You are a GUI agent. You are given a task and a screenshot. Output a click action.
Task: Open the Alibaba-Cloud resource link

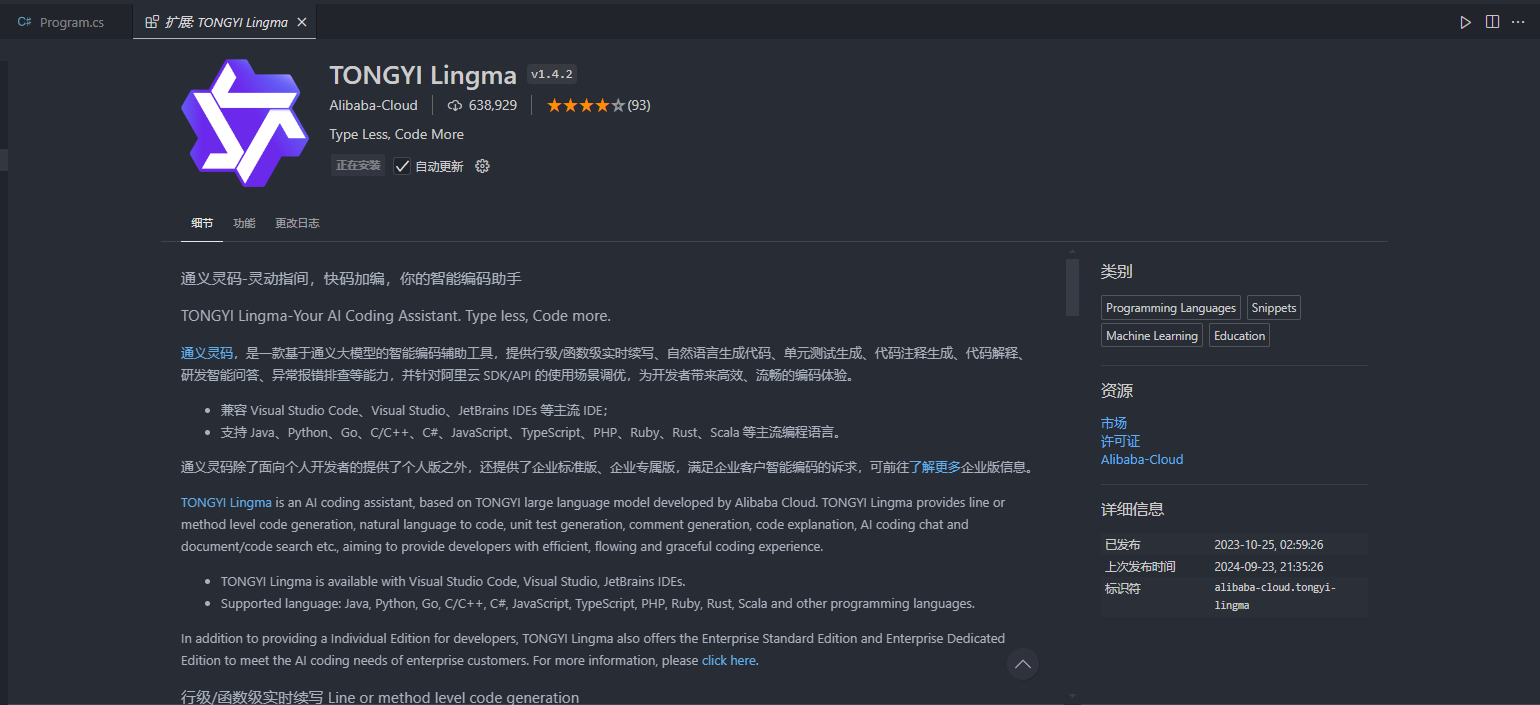point(1142,459)
